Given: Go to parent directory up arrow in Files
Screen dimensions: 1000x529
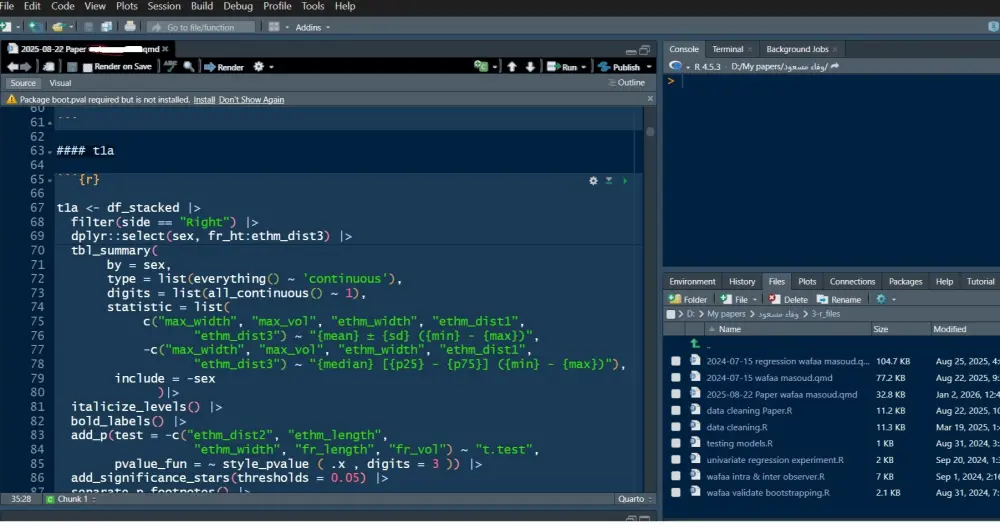Looking at the screenshot, I should click(695, 344).
